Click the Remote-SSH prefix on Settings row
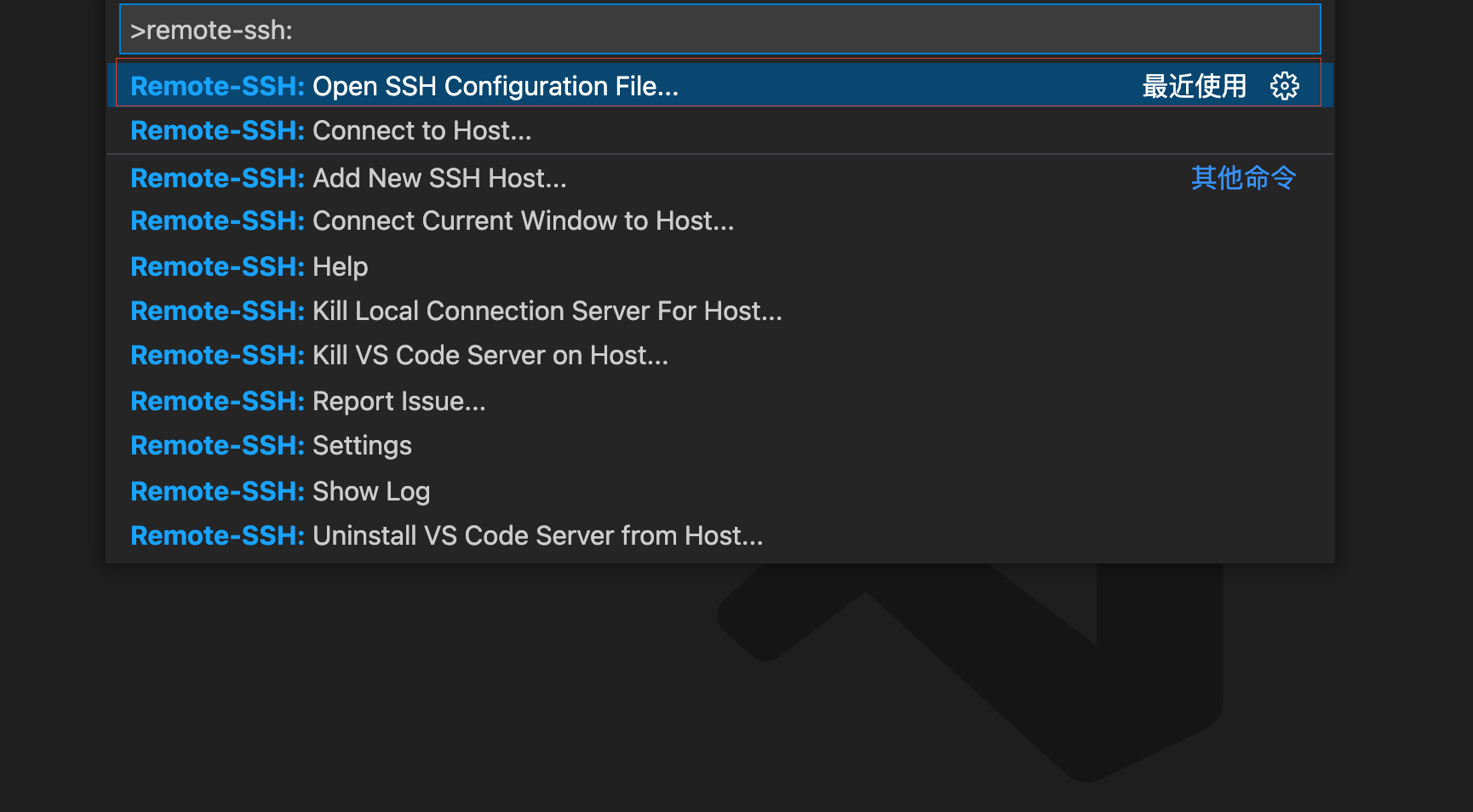1473x812 pixels. 217,446
